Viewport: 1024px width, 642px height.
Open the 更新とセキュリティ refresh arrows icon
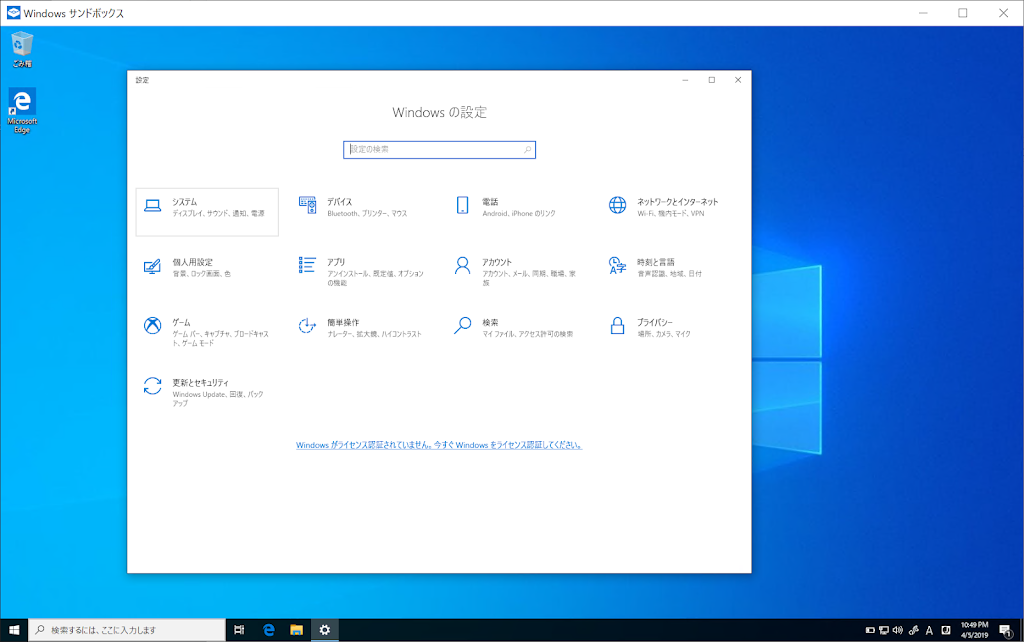point(152,386)
